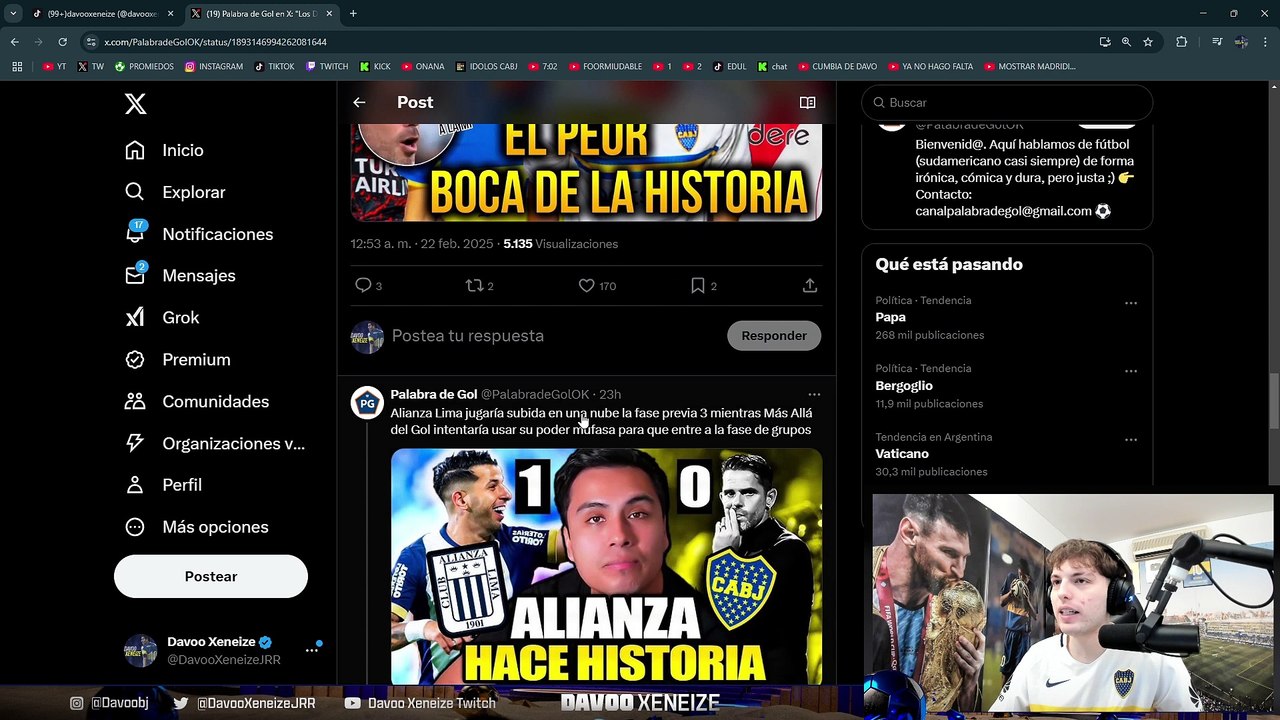Viewport: 1280px width, 720px height.
Task: Open the Papa trending topic
Action: (x=890, y=317)
